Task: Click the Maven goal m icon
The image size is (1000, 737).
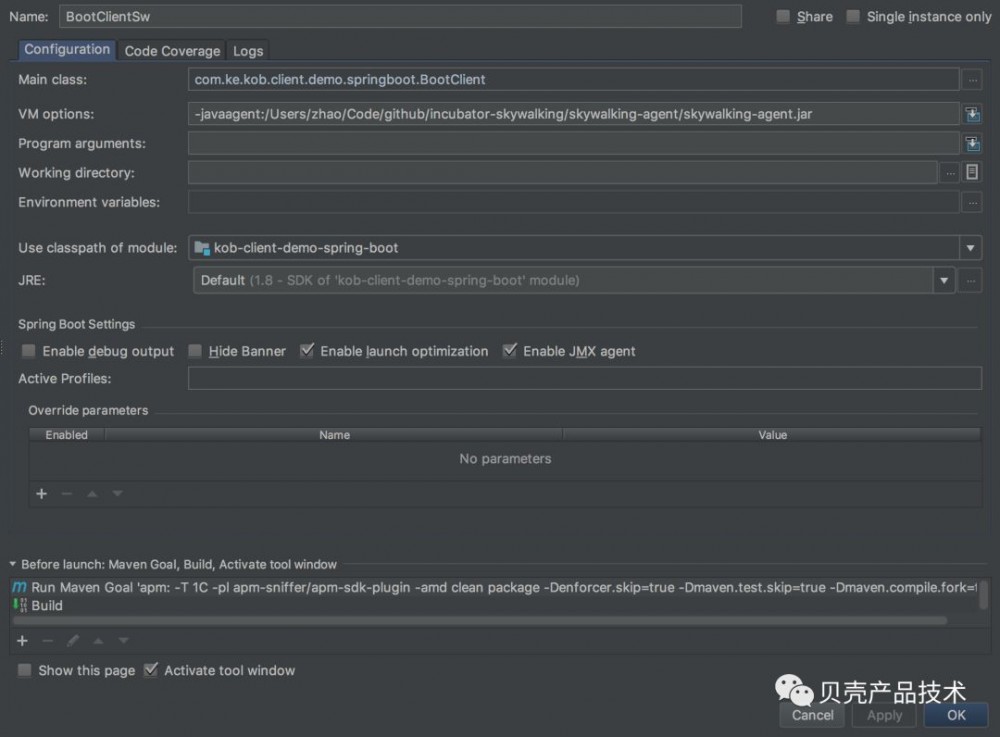Action: pyautogui.click(x=19, y=587)
